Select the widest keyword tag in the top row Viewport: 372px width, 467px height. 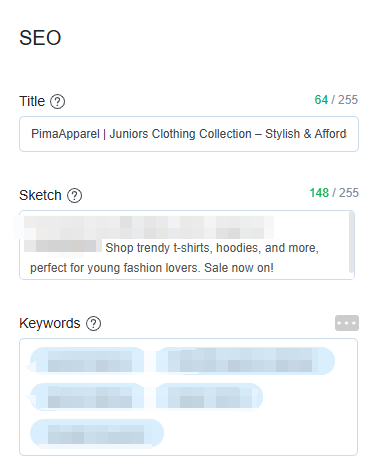pos(245,361)
